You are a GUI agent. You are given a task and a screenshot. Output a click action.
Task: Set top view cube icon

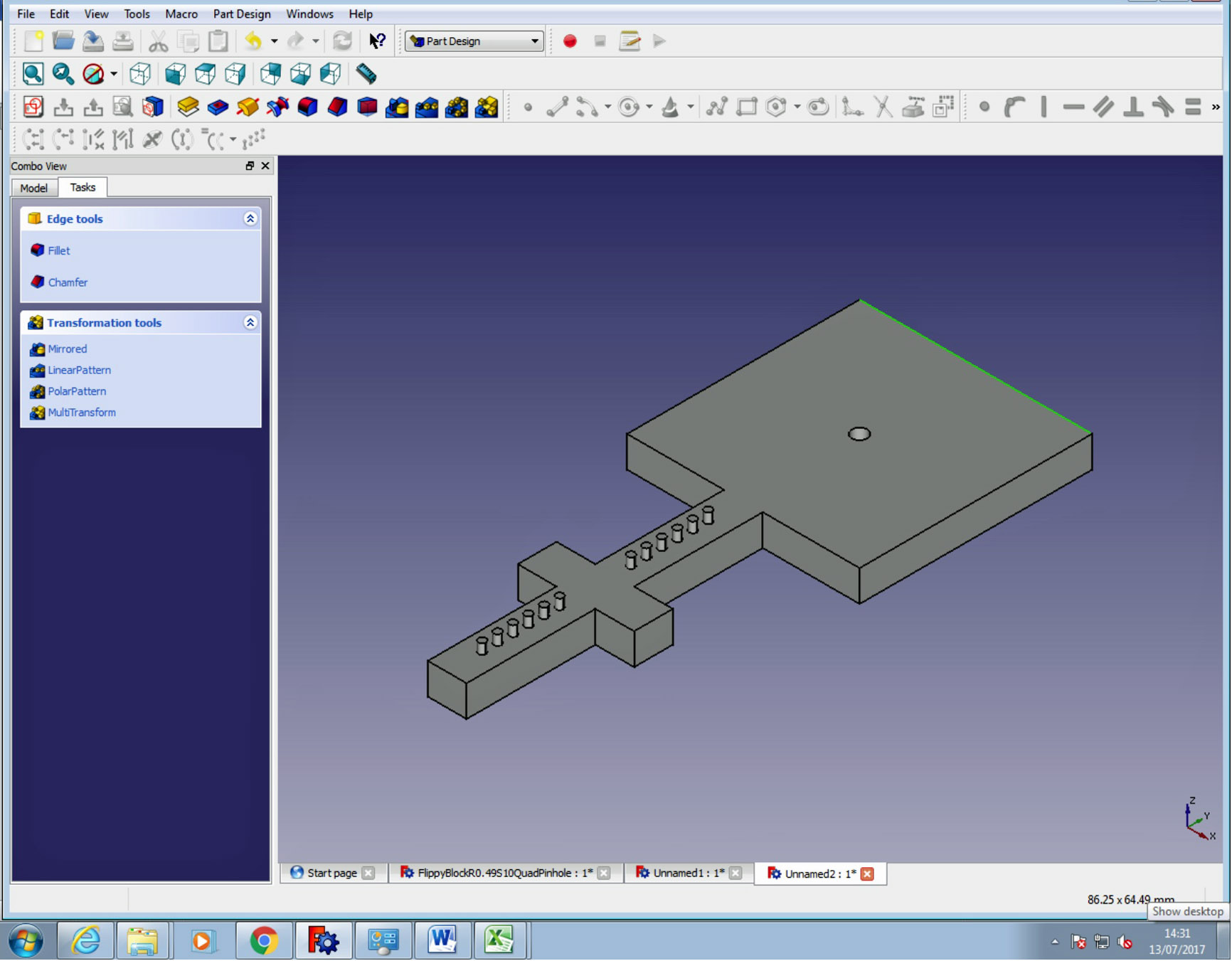click(205, 73)
